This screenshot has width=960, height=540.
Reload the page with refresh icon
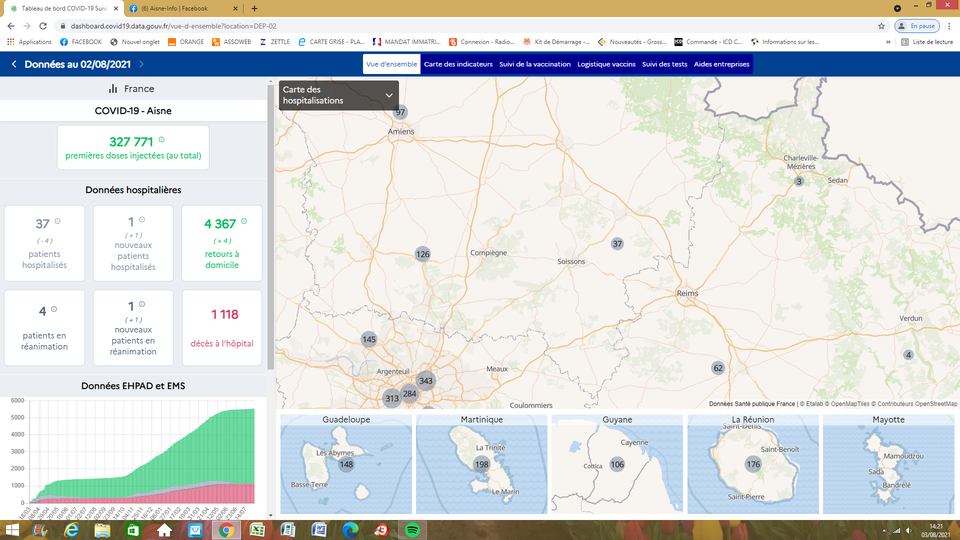[43, 26]
